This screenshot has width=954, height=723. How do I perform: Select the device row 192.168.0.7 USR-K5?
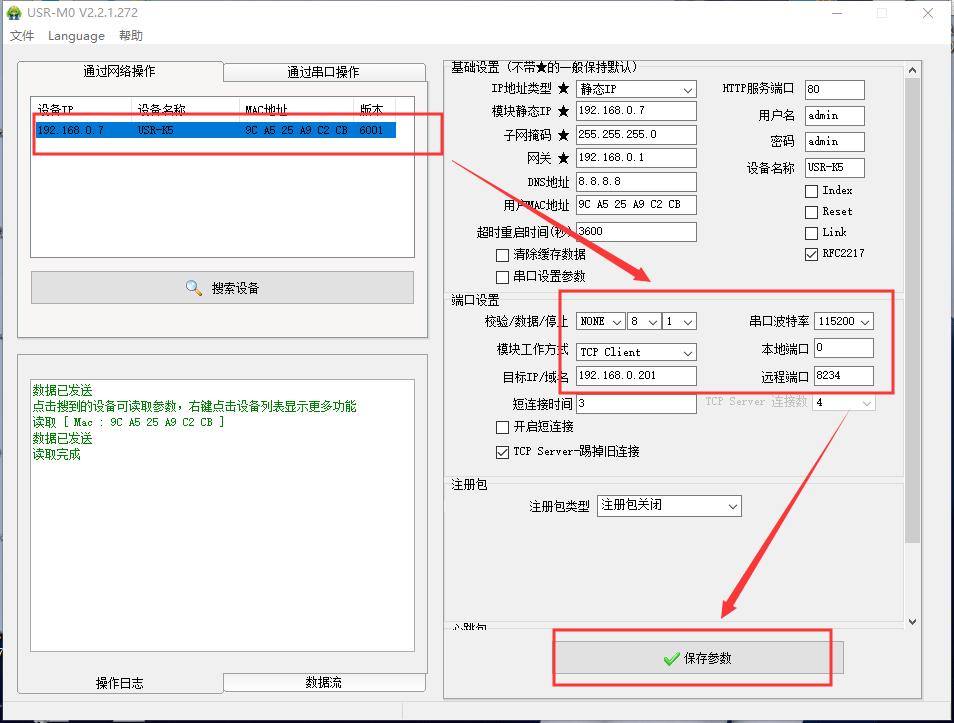215,130
